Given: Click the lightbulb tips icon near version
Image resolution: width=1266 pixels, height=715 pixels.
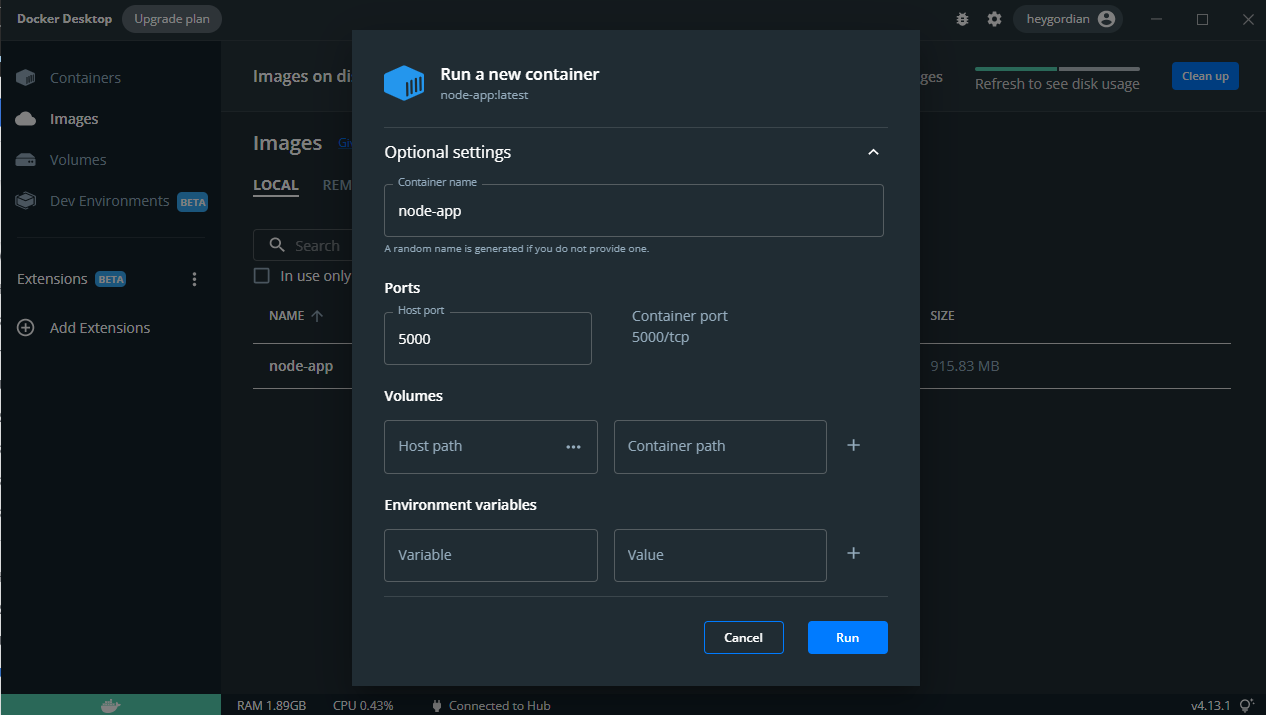Looking at the screenshot, I should (x=1246, y=706).
